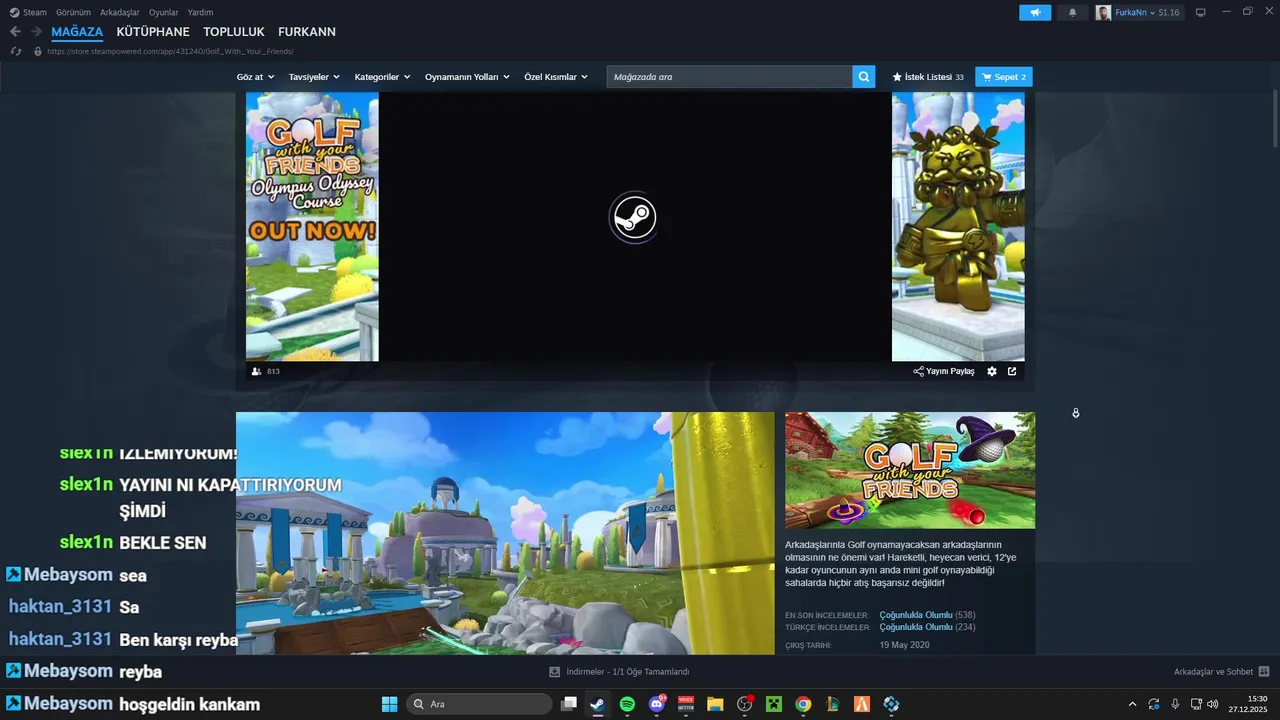This screenshot has width=1280, height=720.
Task: Go forward with the right arrow
Action: (36, 32)
